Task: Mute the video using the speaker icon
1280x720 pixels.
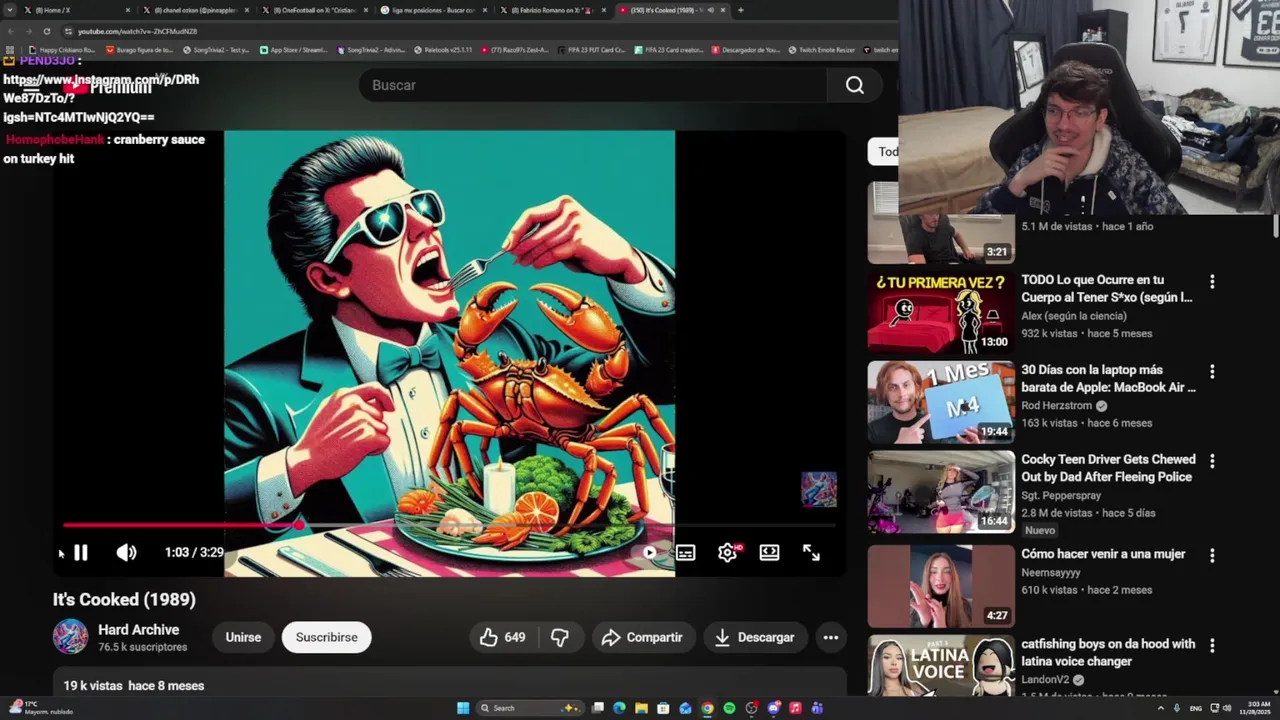Action: click(x=126, y=552)
